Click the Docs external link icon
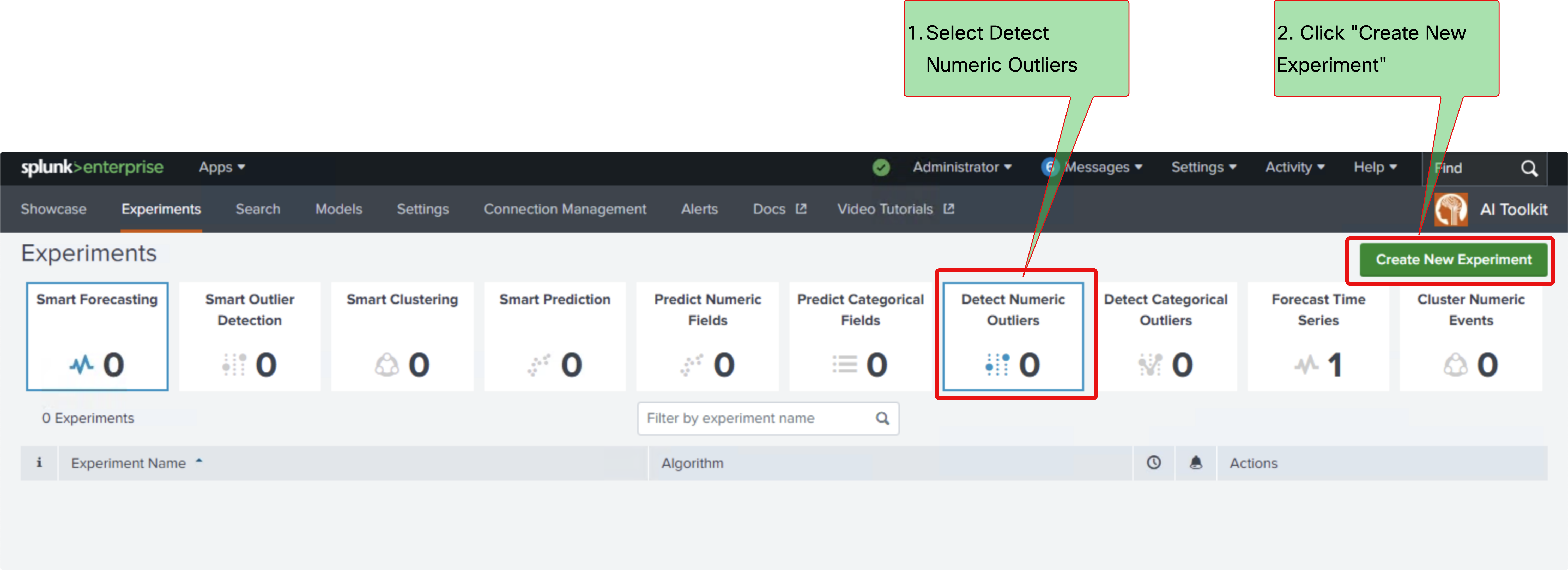This screenshot has height=570, width=1568. pyautogui.click(x=801, y=209)
